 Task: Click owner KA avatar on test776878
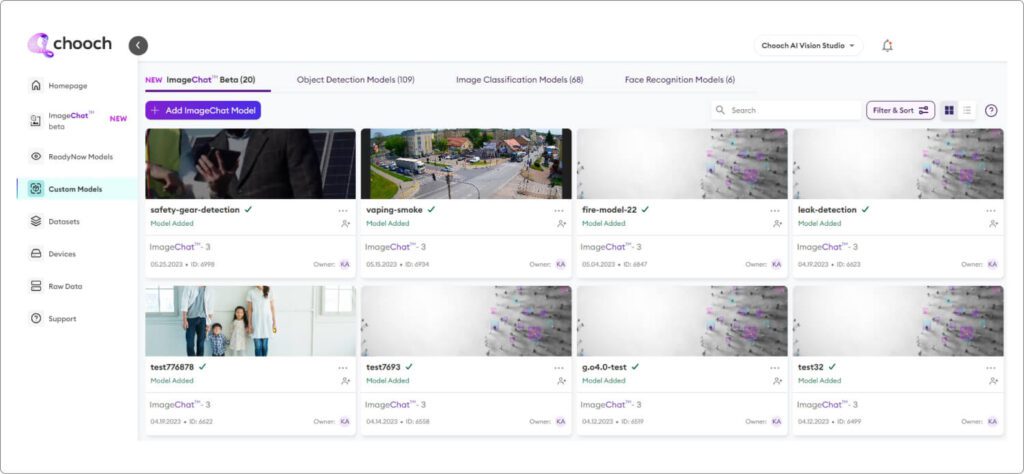pyautogui.click(x=345, y=422)
